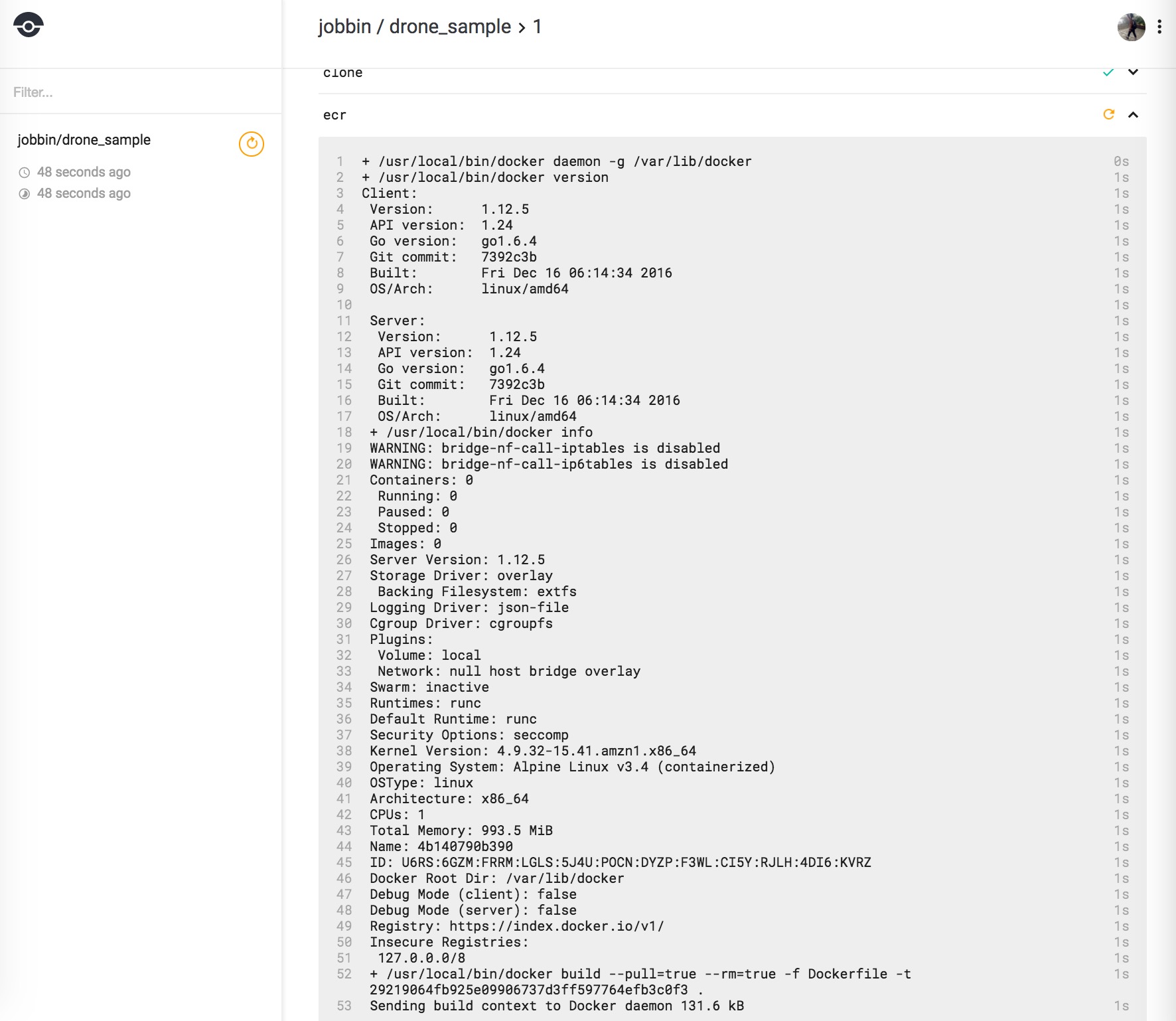
Task: Click the orange running icon on ecr step
Action: (1108, 114)
